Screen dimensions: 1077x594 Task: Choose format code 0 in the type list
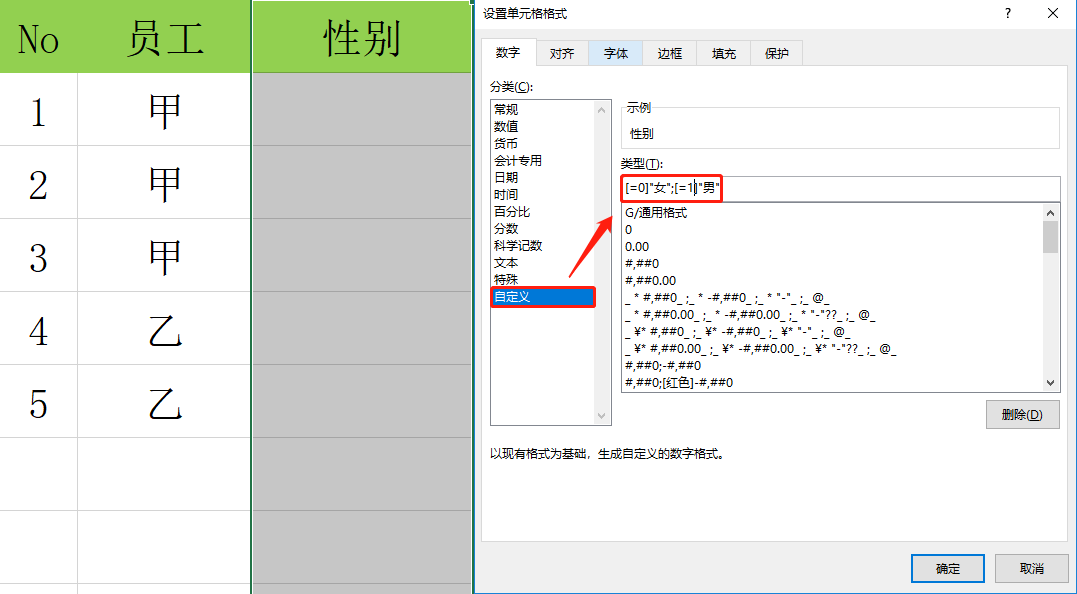click(831, 230)
